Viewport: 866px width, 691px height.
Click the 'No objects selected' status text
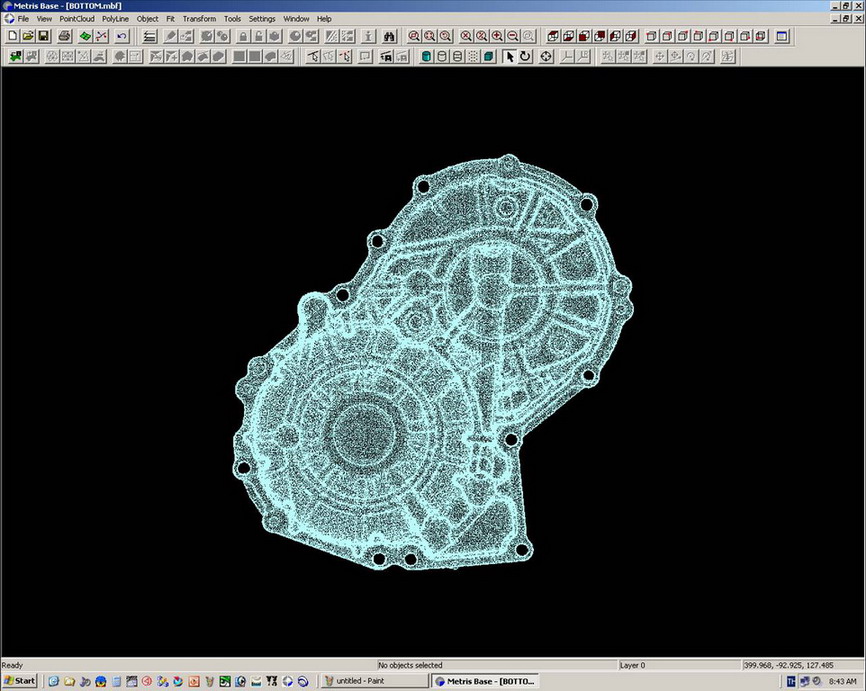point(410,665)
